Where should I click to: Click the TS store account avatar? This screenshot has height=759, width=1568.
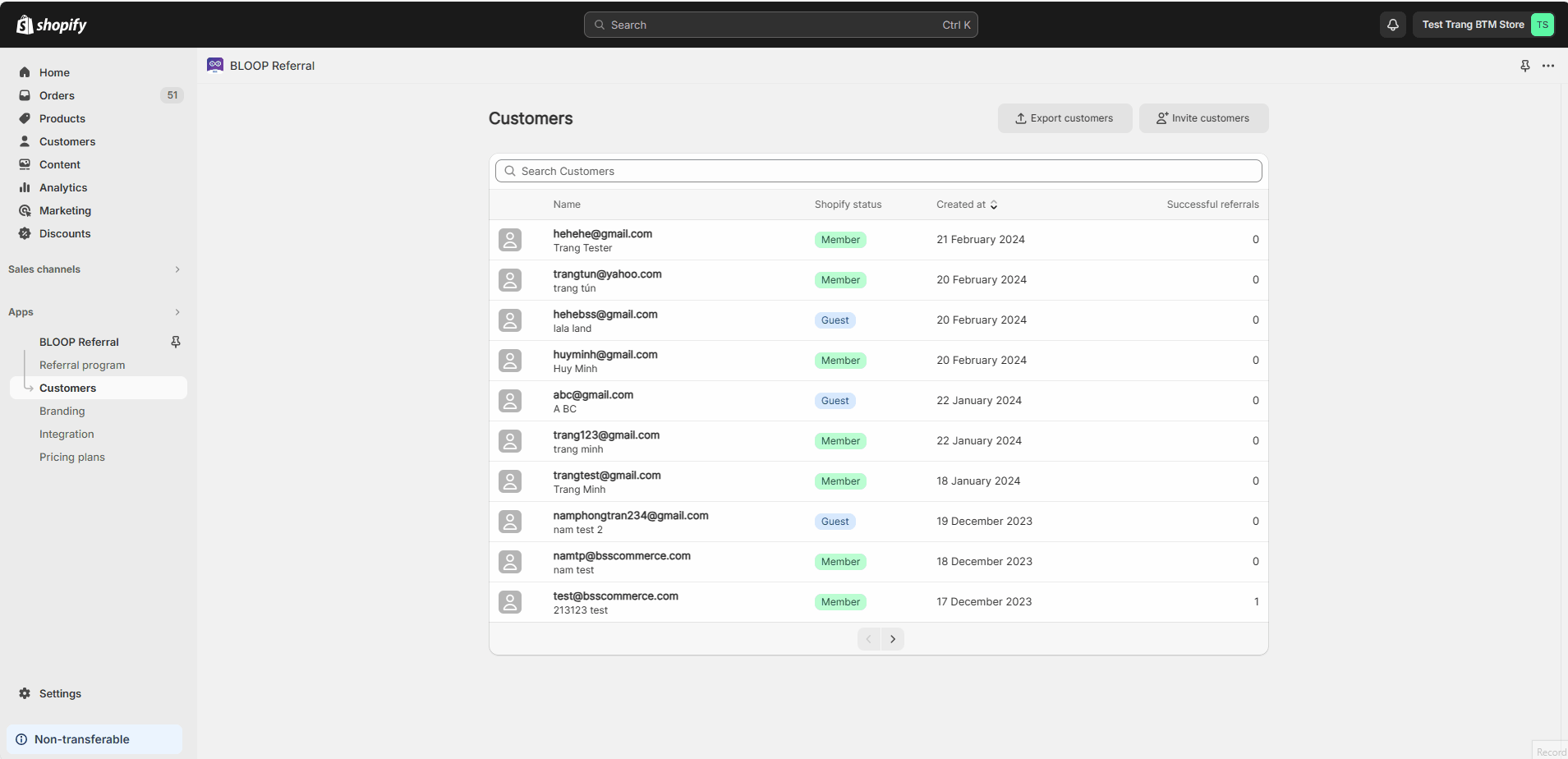[1542, 25]
